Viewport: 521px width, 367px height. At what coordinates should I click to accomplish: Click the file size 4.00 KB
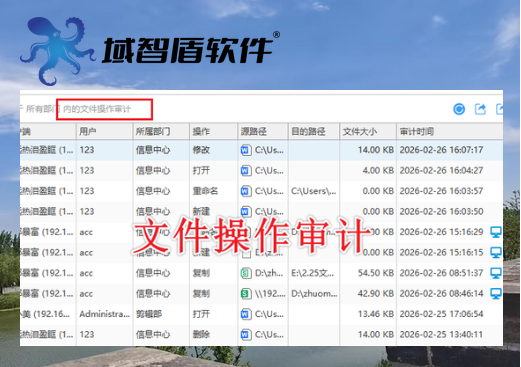(378, 171)
